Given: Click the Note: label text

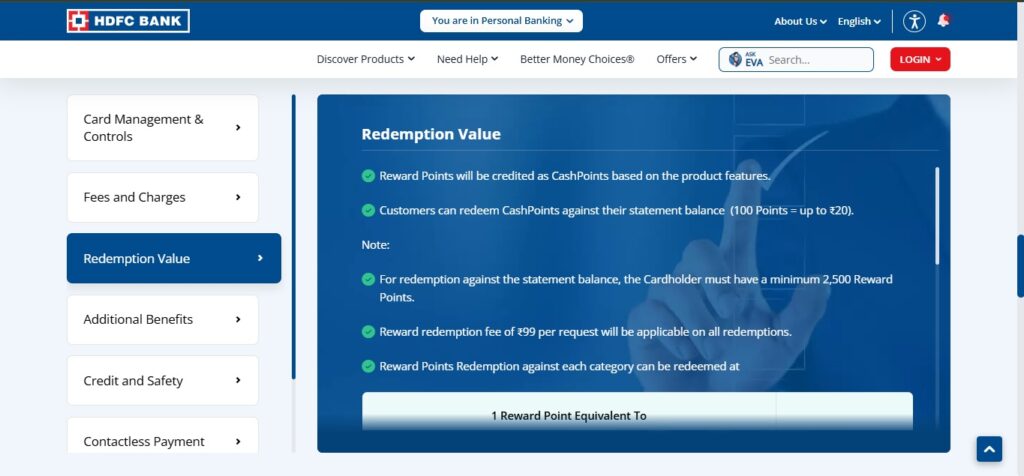Looking at the screenshot, I should [x=376, y=245].
